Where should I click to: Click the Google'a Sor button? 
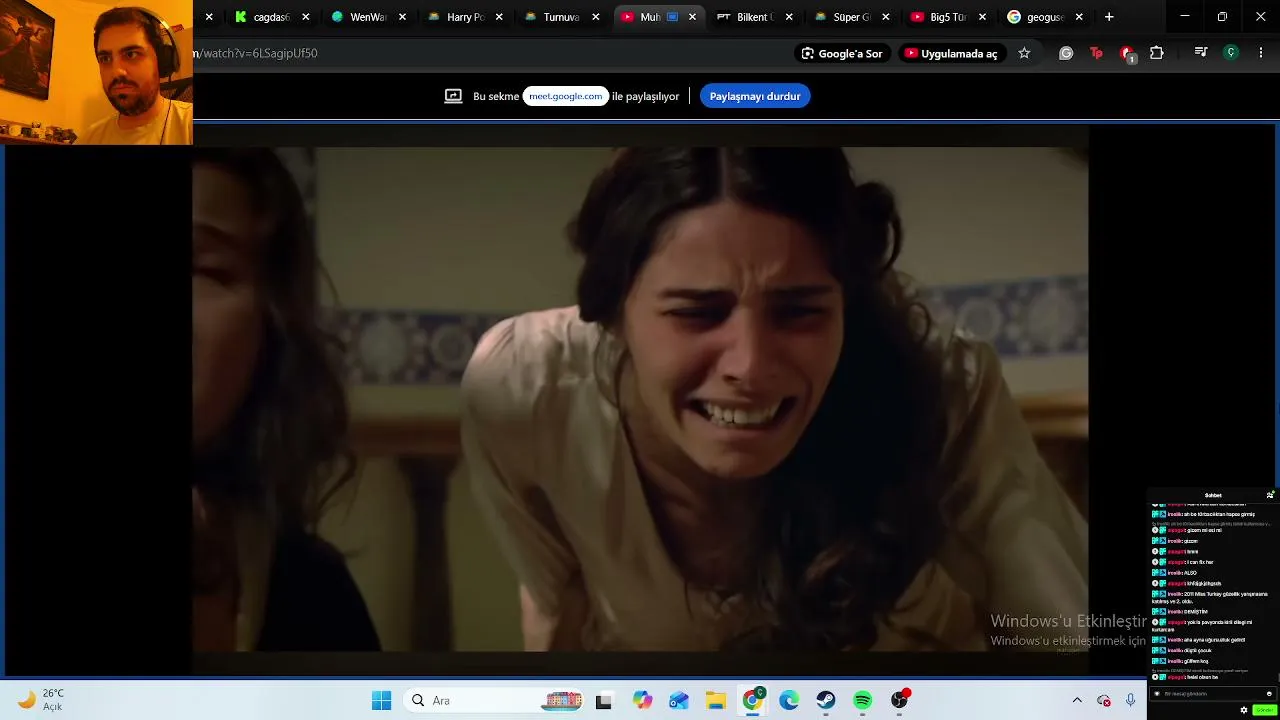point(842,53)
